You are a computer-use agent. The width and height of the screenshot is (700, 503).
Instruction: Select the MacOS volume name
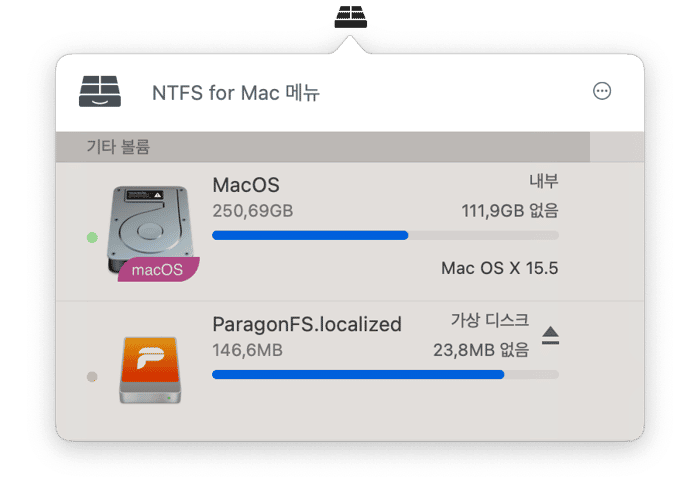pos(246,185)
